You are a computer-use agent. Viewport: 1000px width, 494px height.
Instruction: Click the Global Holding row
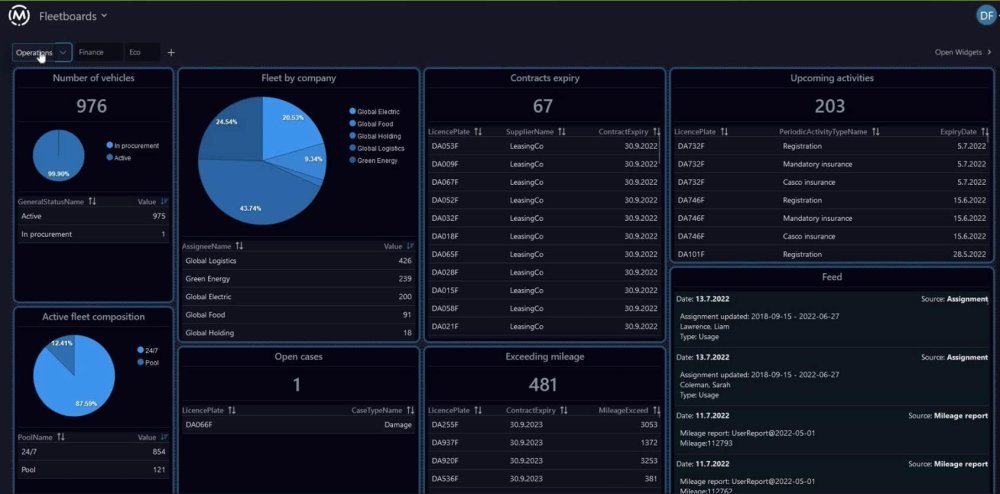(x=298, y=333)
